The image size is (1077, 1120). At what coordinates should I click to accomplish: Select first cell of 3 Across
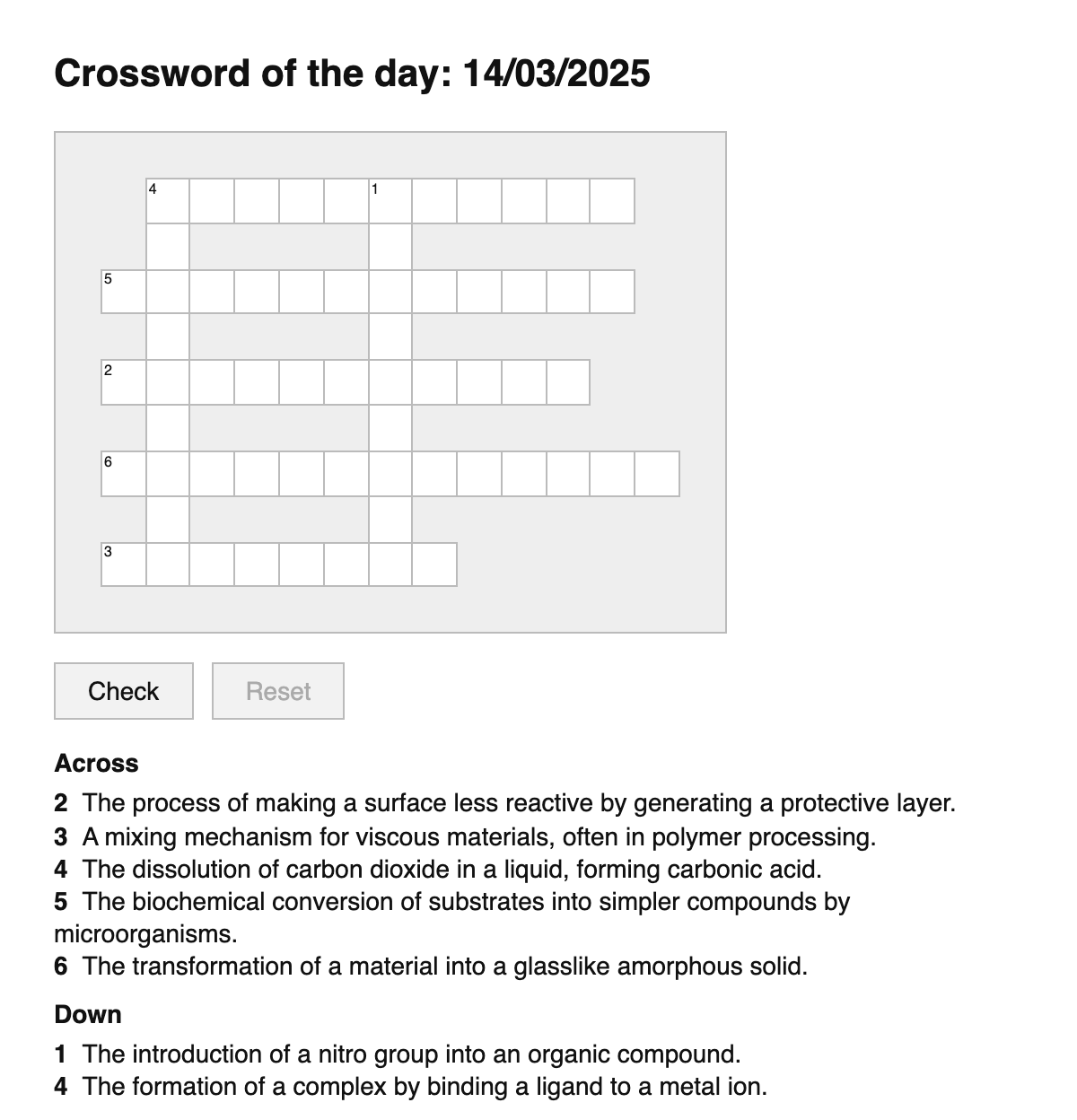pos(123,564)
